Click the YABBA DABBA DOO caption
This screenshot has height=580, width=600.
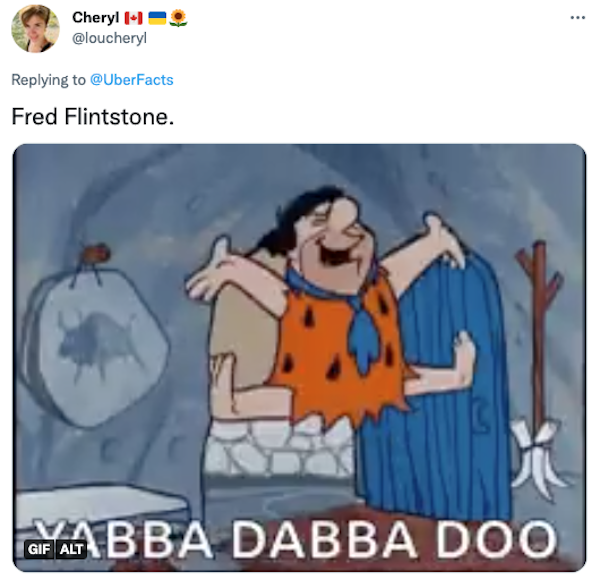tap(295, 539)
